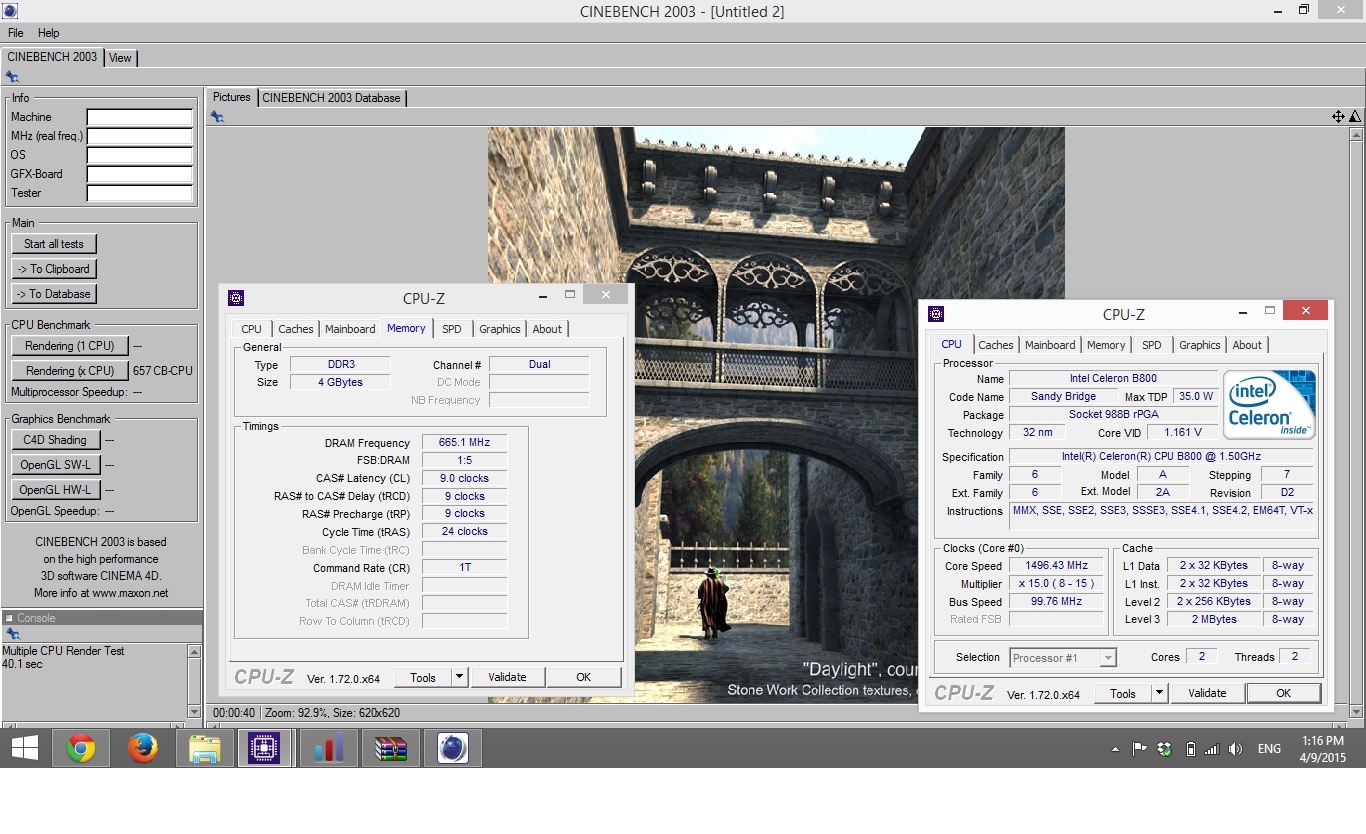Open Action Center flag in the system tray

pos(1139,749)
